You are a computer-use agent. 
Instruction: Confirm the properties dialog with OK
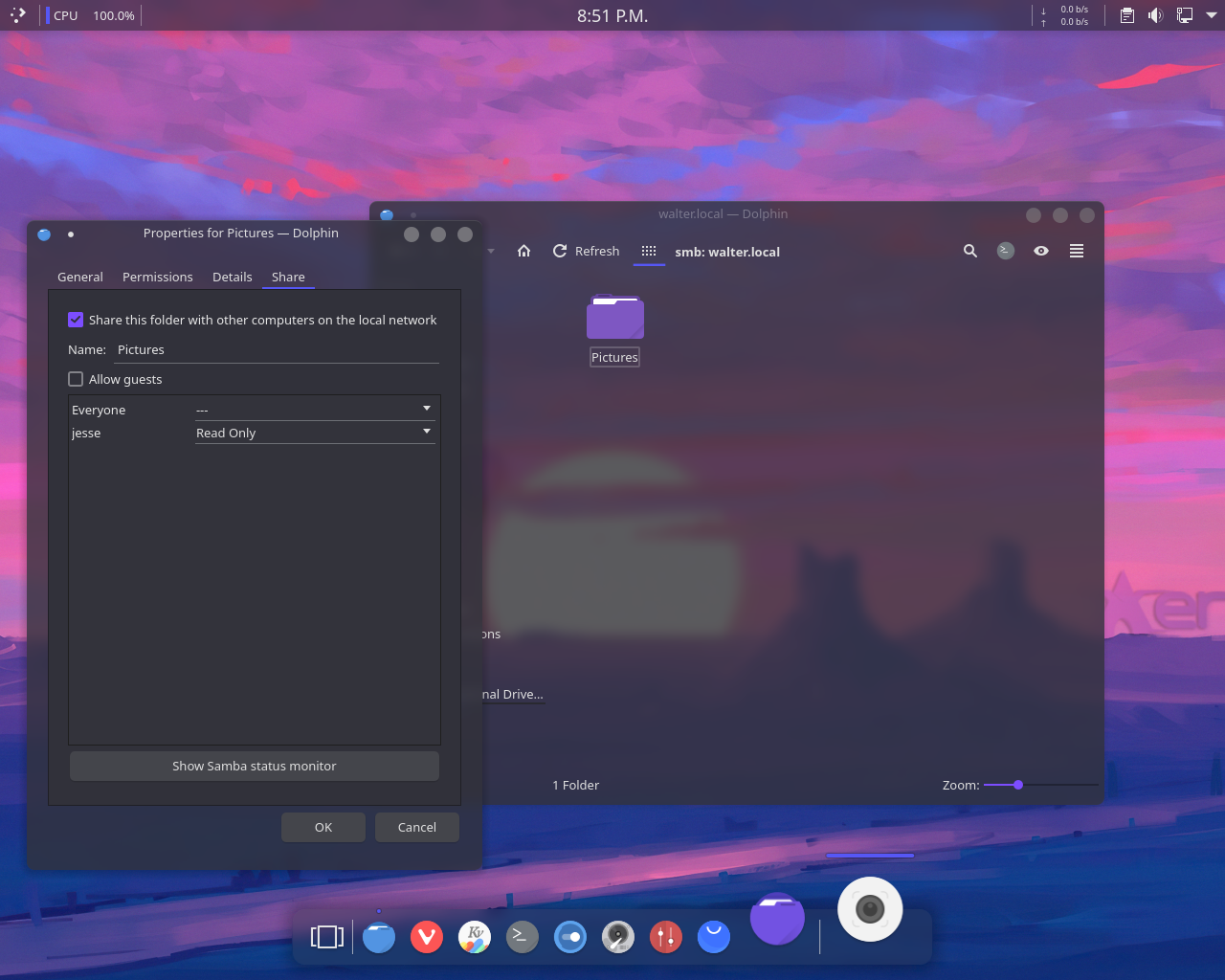point(323,827)
